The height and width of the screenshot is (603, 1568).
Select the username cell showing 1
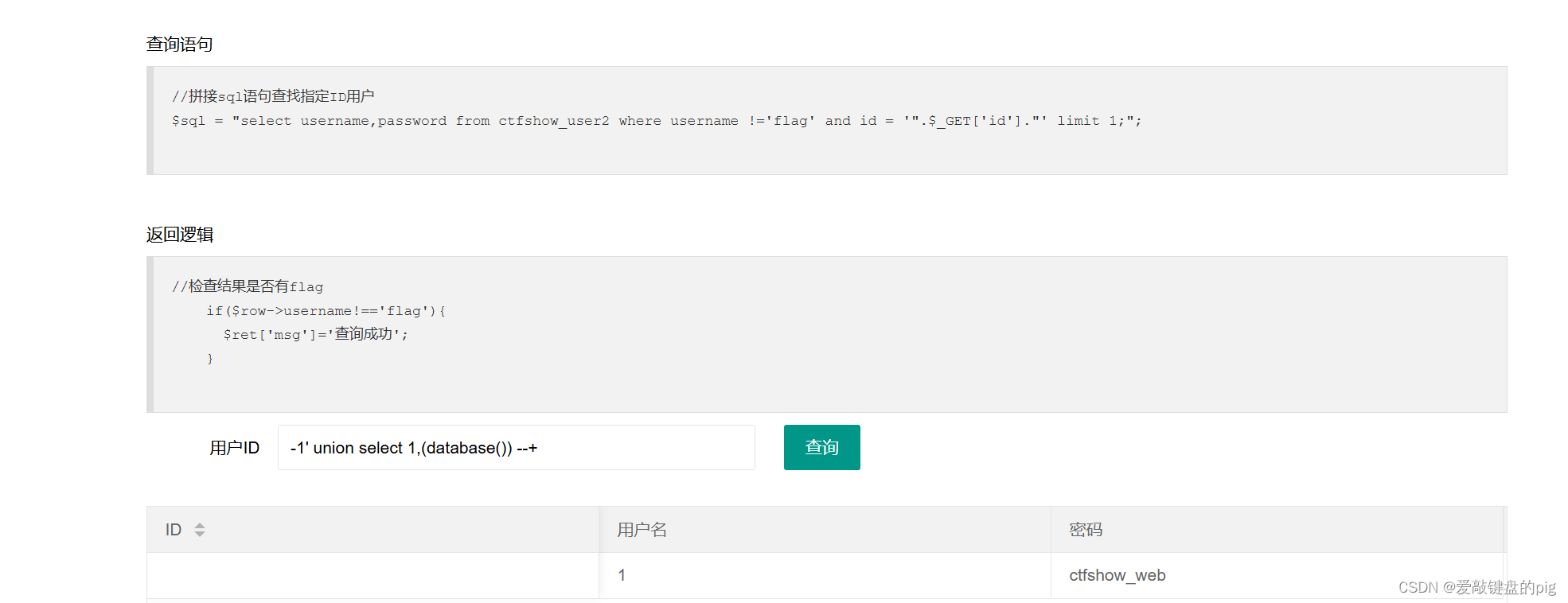tap(825, 575)
